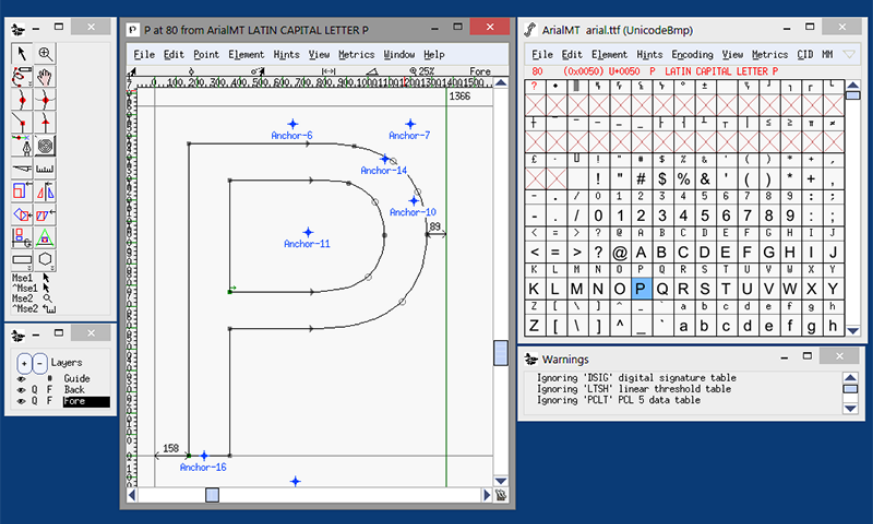
Task: Select the Ruler measure tool
Action: pyautogui.click(x=45, y=168)
